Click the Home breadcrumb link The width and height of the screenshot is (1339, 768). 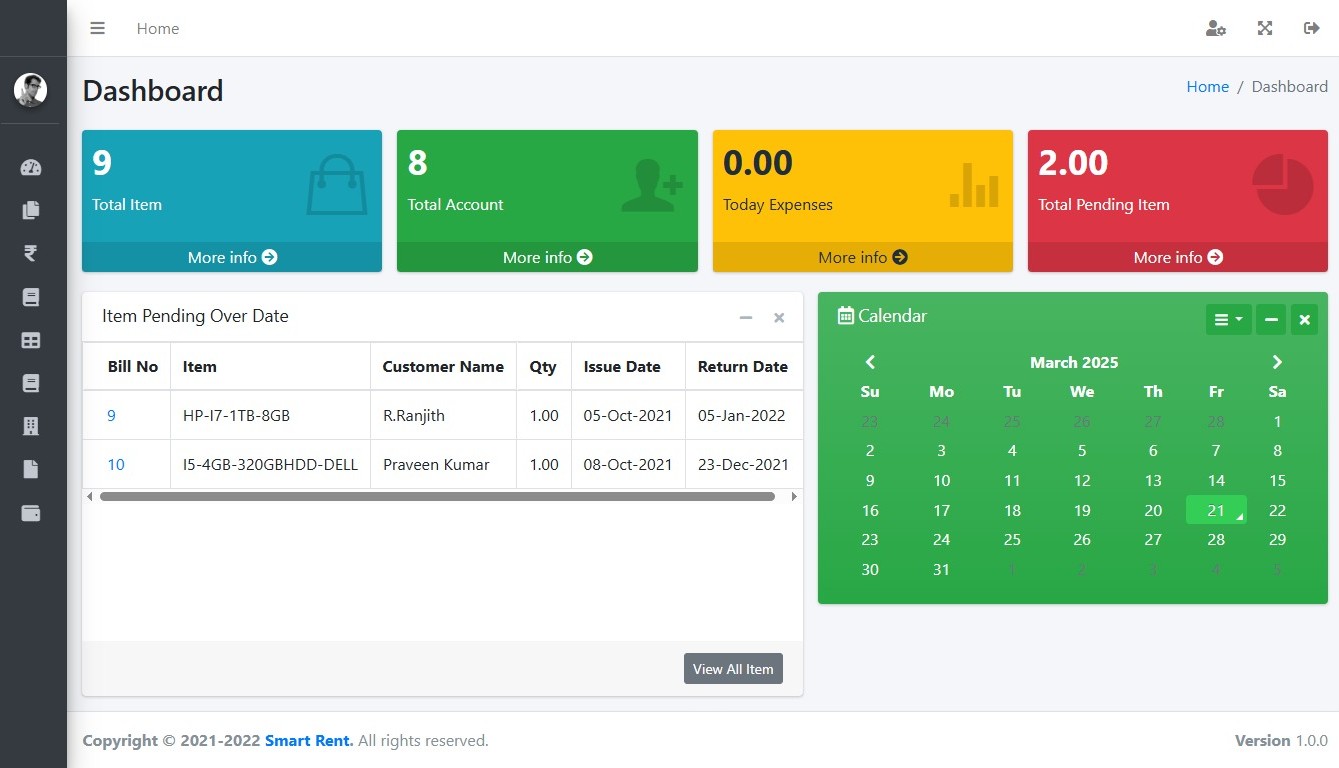[x=1207, y=87]
